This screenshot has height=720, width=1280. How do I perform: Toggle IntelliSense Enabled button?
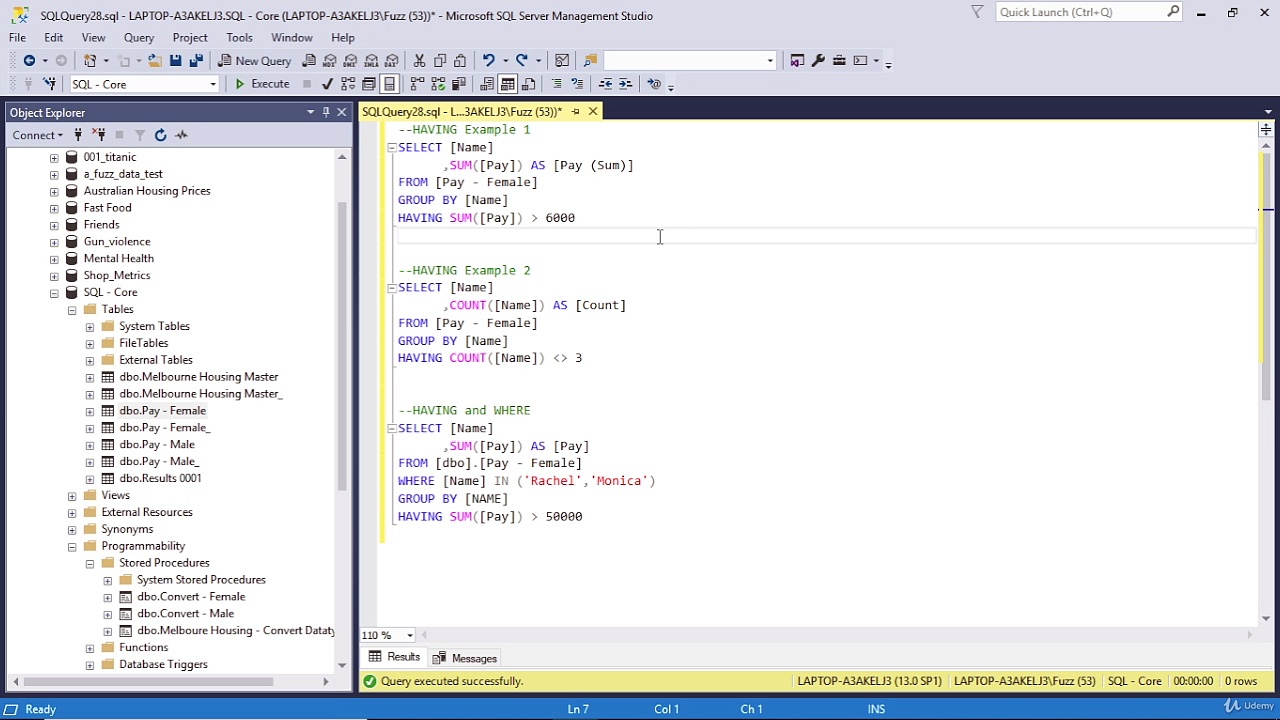point(389,84)
